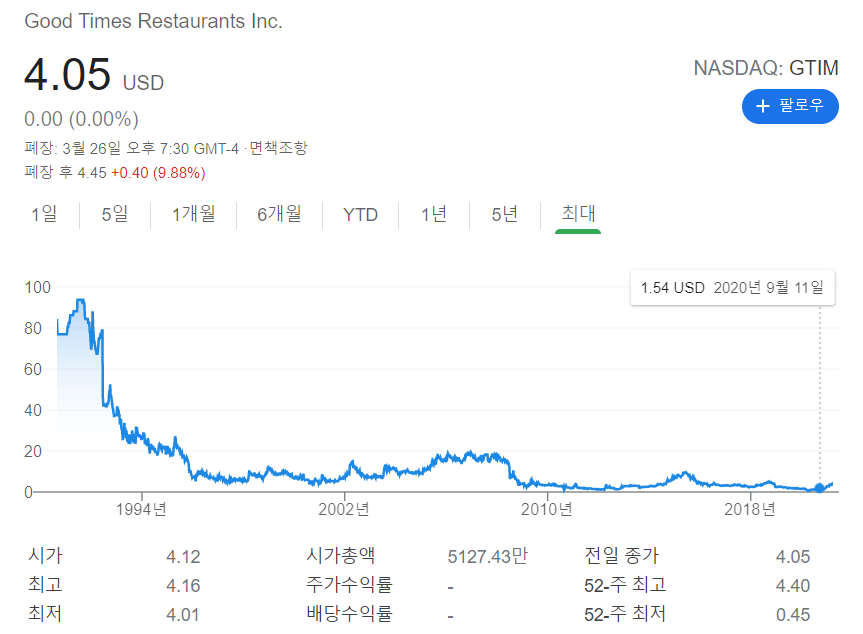
Task: Click the 시가총액 label
Action: point(341,555)
